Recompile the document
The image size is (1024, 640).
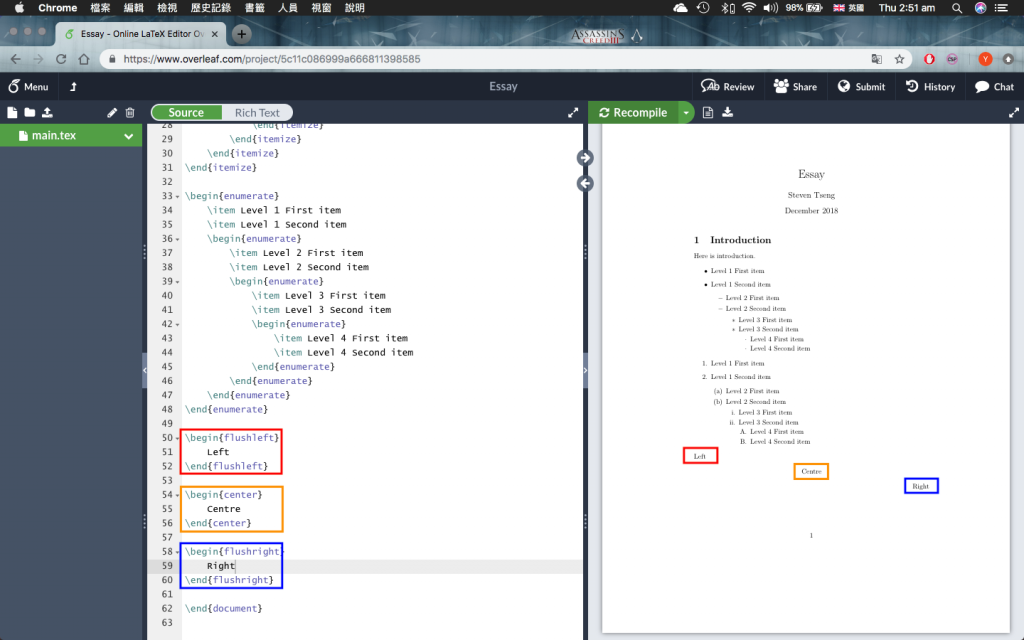pyautogui.click(x=633, y=112)
